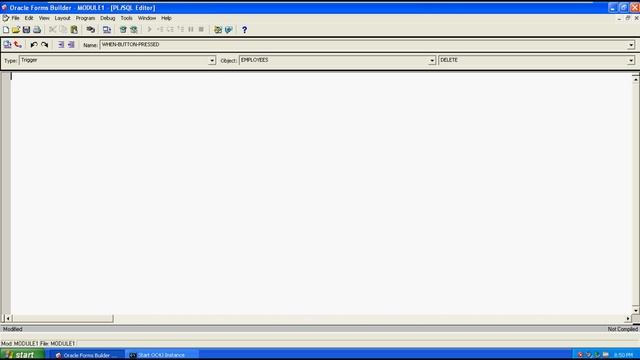Click the Step Over debug icon
The width and height of the screenshot is (640, 360).
170,30
